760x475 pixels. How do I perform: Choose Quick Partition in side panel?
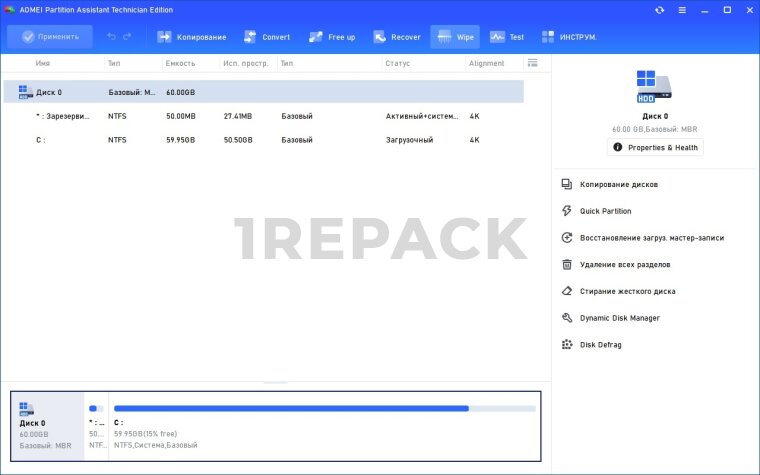point(605,211)
